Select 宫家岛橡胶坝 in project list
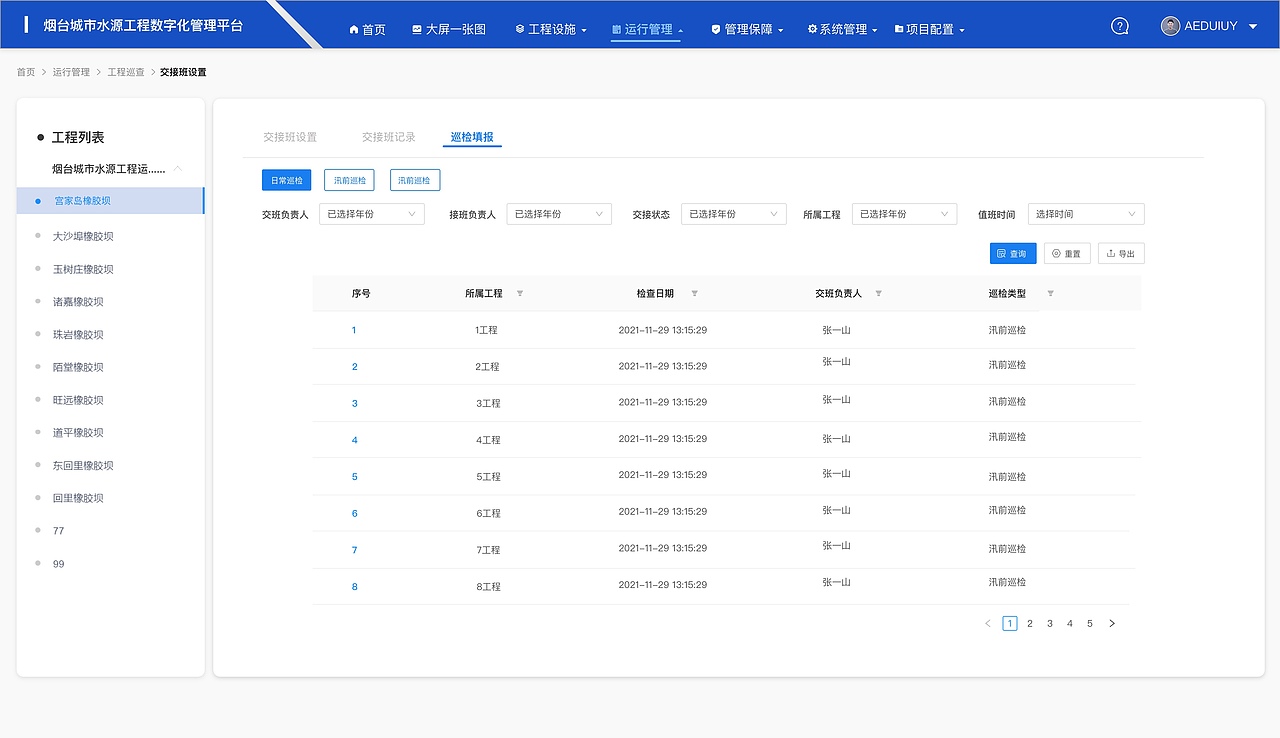The height and width of the screenshot is (738, 1280). click(x=110, y=200)
